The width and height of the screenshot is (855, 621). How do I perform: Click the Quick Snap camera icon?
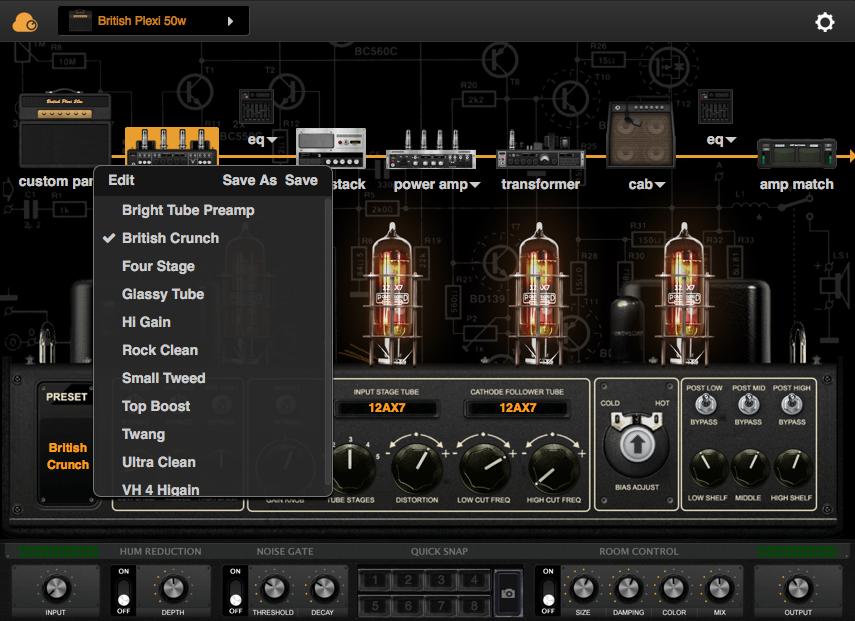(508, 593)
